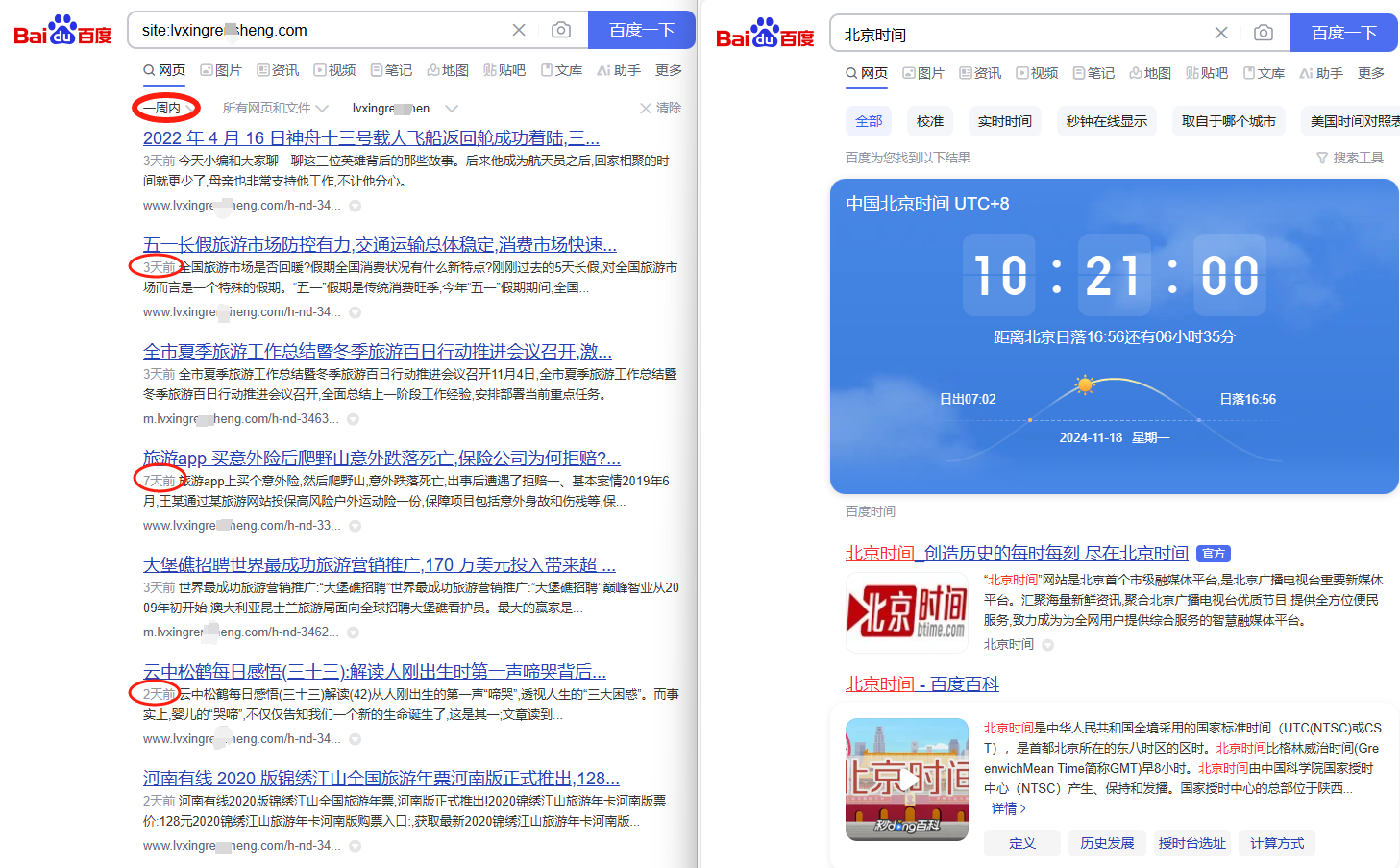Click the btime.com 北京时间 logo thumbnail
Image resolution: width=1400 pixels, height=868 pixels.
907,612
